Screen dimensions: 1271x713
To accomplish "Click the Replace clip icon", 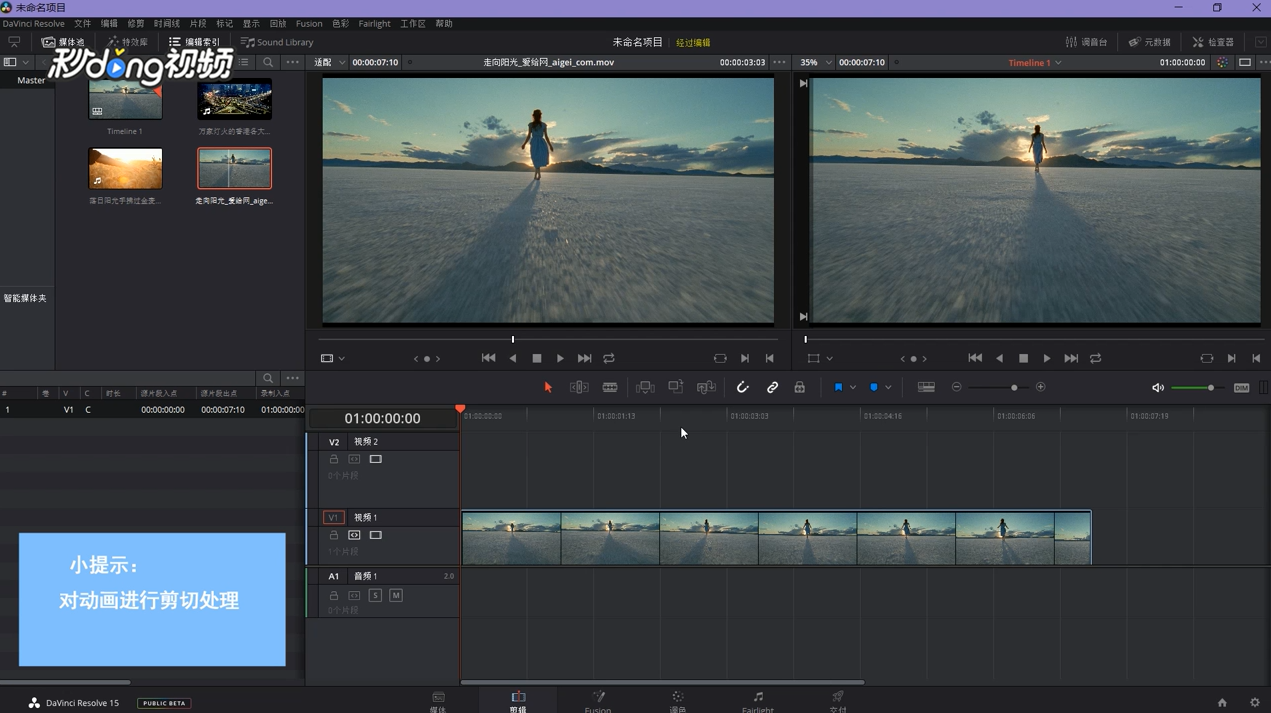I will point(706,388).
